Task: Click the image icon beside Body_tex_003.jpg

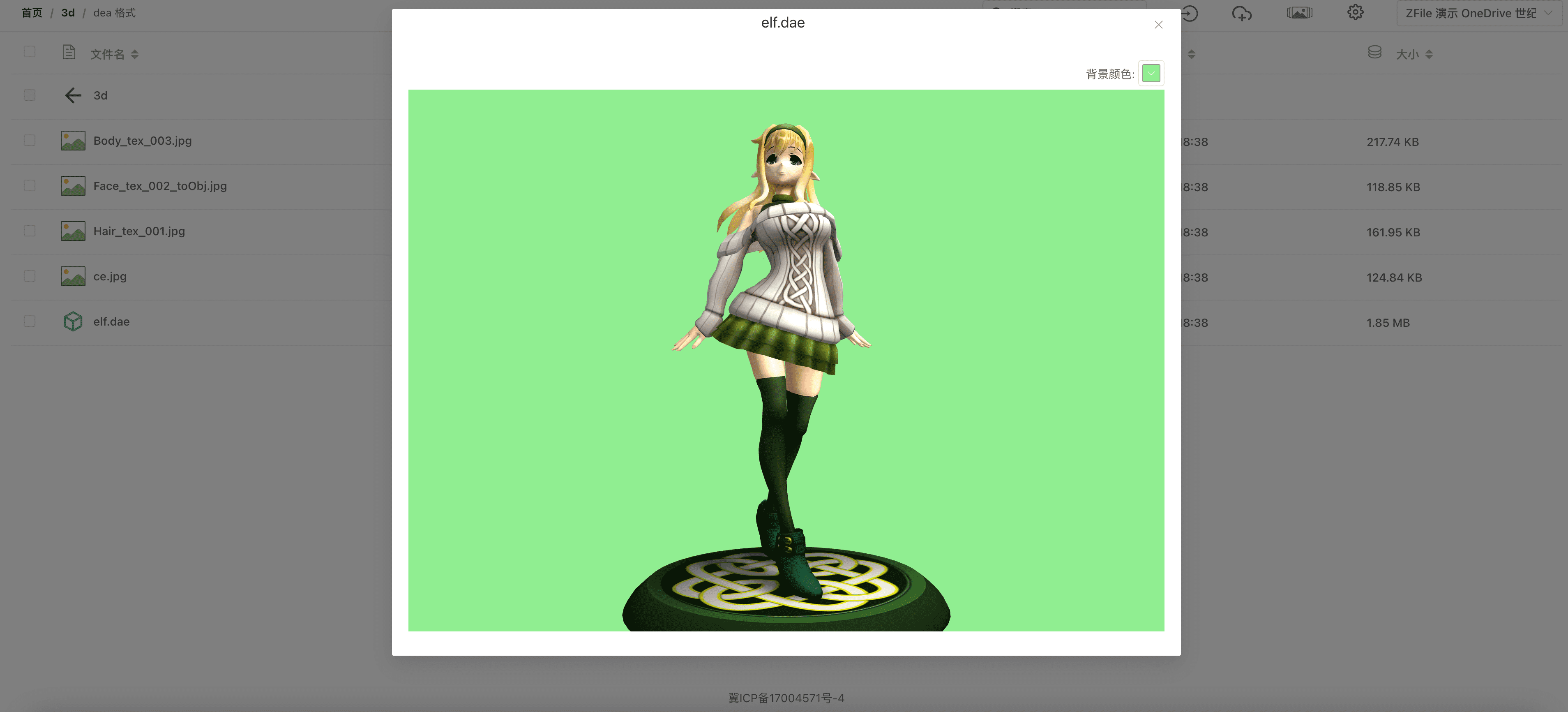Action: [x=72, y=140]
